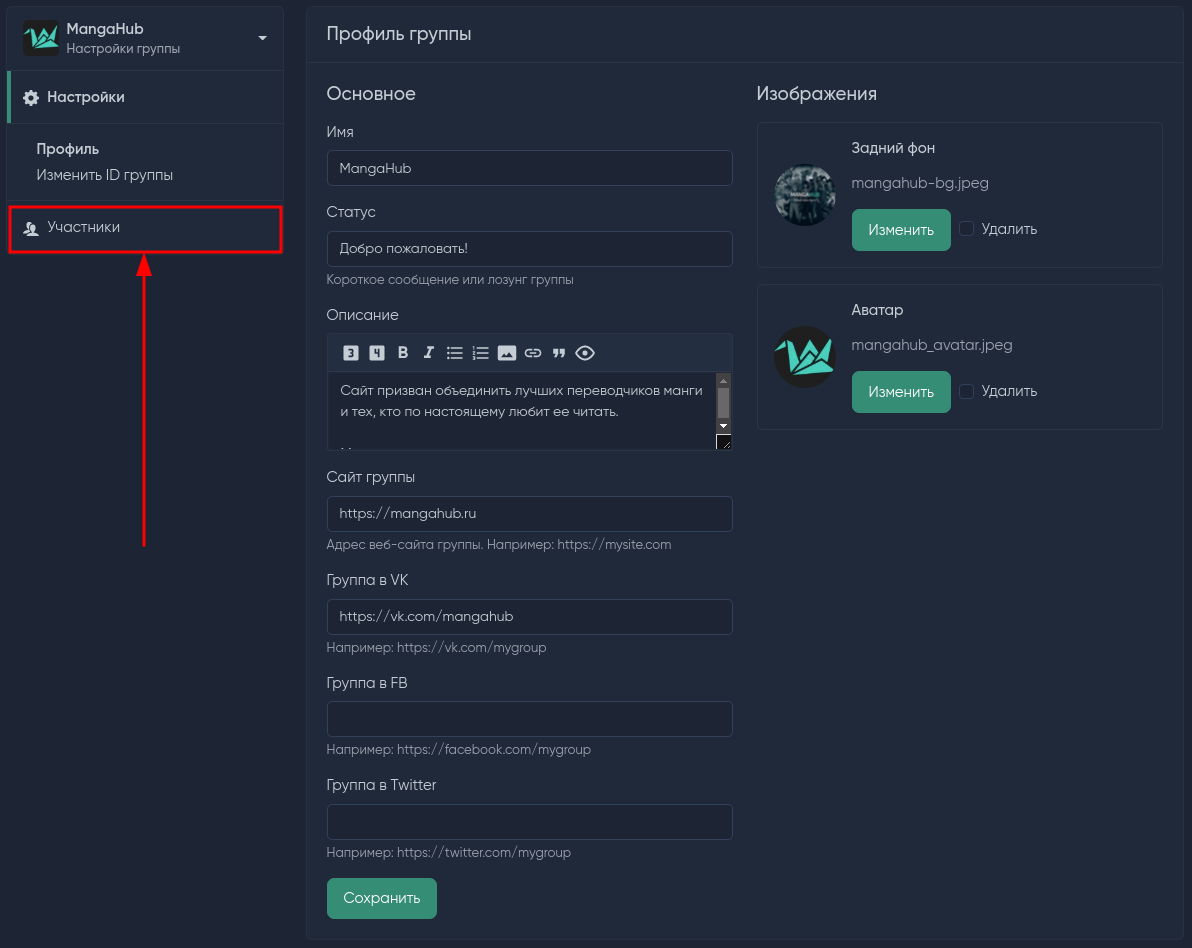This screenshot has height=948, width=1192.
Task: Apply heading 3 in description editor
Action: coord(350,353)
